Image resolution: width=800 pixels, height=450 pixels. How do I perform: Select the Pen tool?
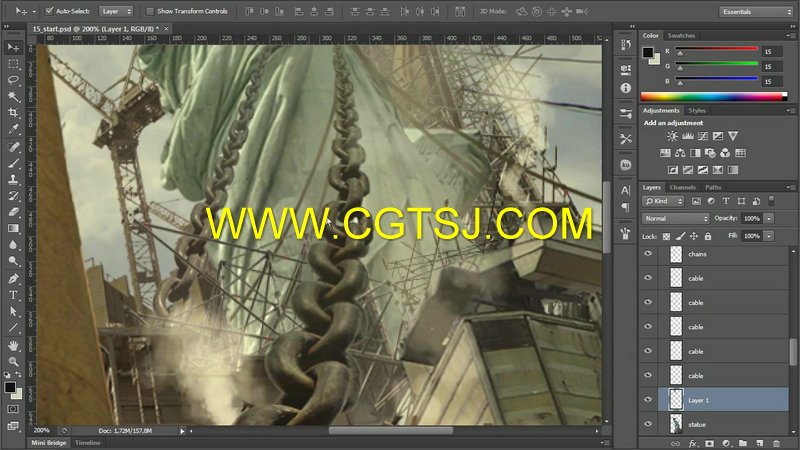click(x=13, y=279)
